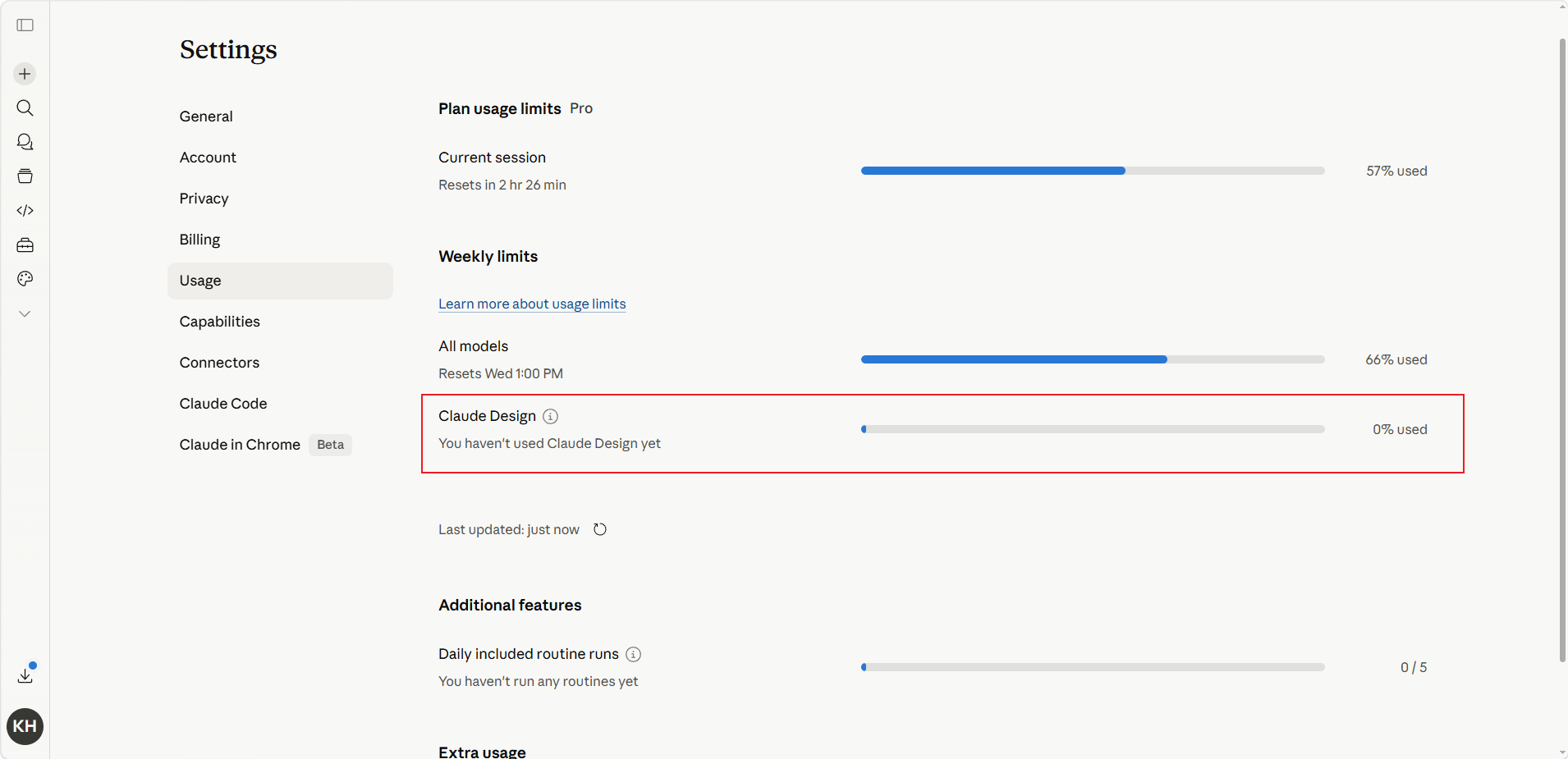
Task: Start a new chat with the plus icon
Action: tap(25, 74)
